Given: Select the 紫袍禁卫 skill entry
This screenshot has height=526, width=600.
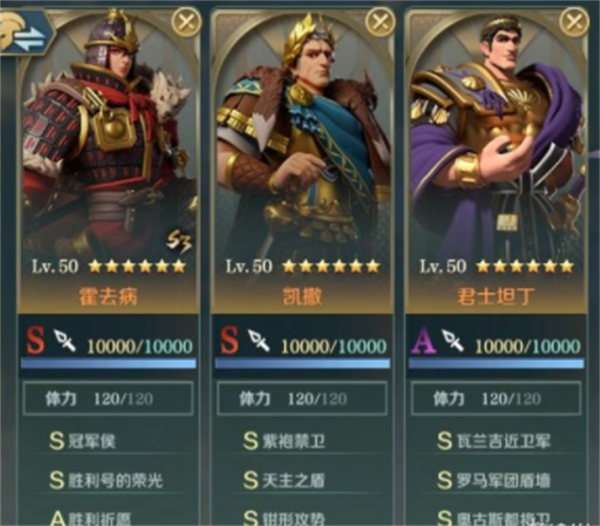Looking at the screenshot, I should click(284, 441).
